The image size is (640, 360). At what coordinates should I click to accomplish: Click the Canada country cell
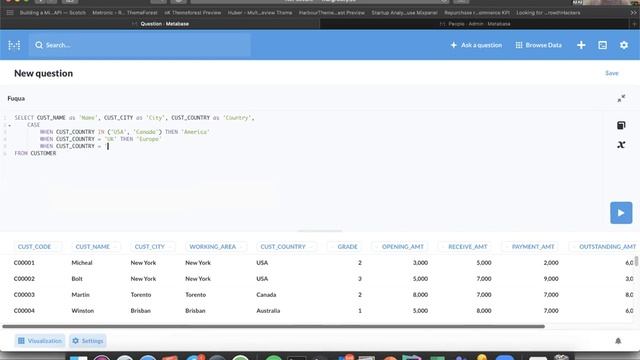click(266, 294)
